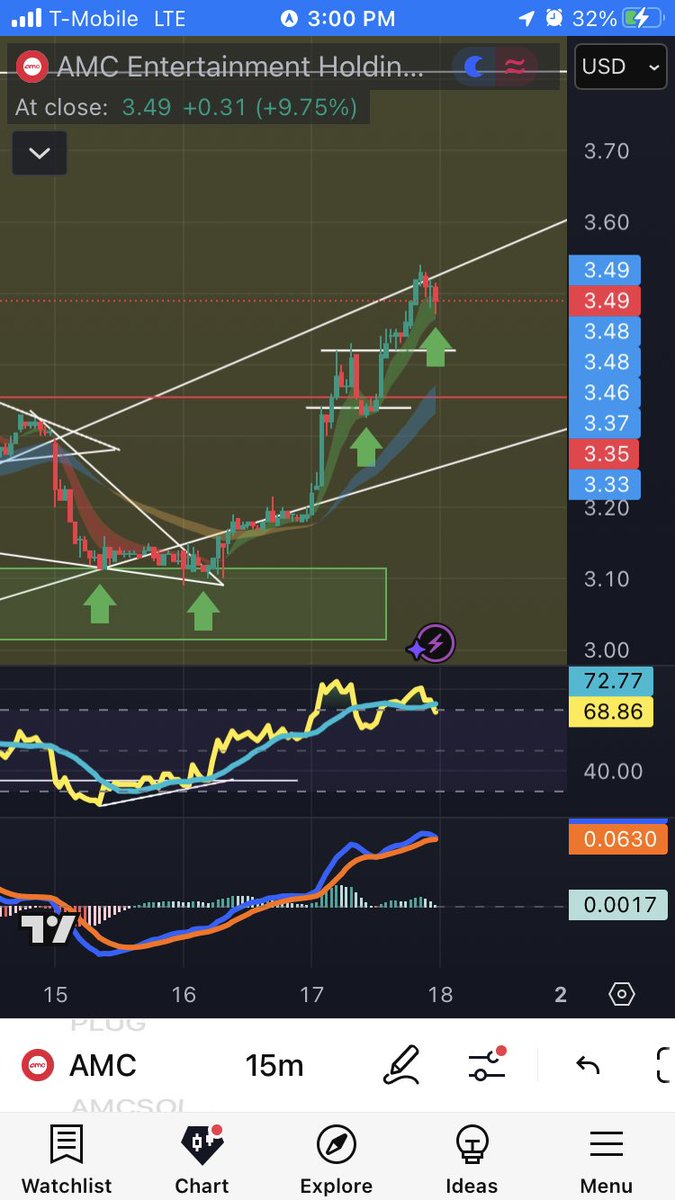
Task: Tap the red wave indicator icon
Action: click(x=516, y=67)
